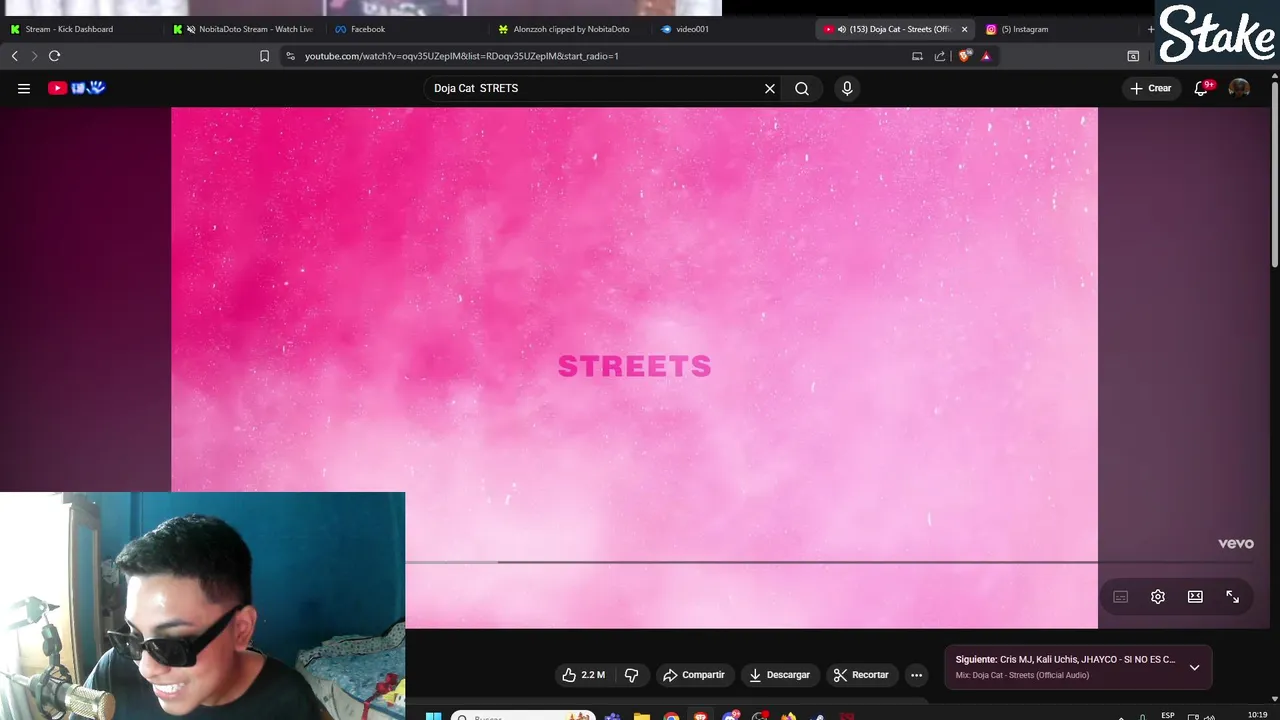
Task: Open the account avatar menu
Action: point(1239,88)
